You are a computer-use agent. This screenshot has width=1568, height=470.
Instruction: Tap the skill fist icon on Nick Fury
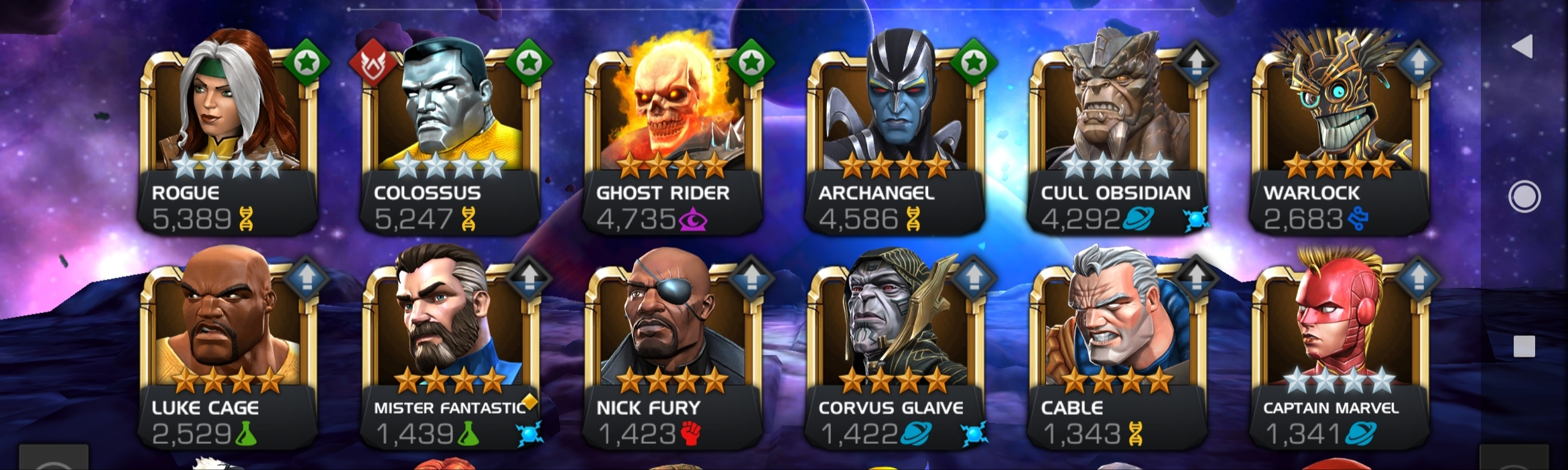click(x=691, y=433)
